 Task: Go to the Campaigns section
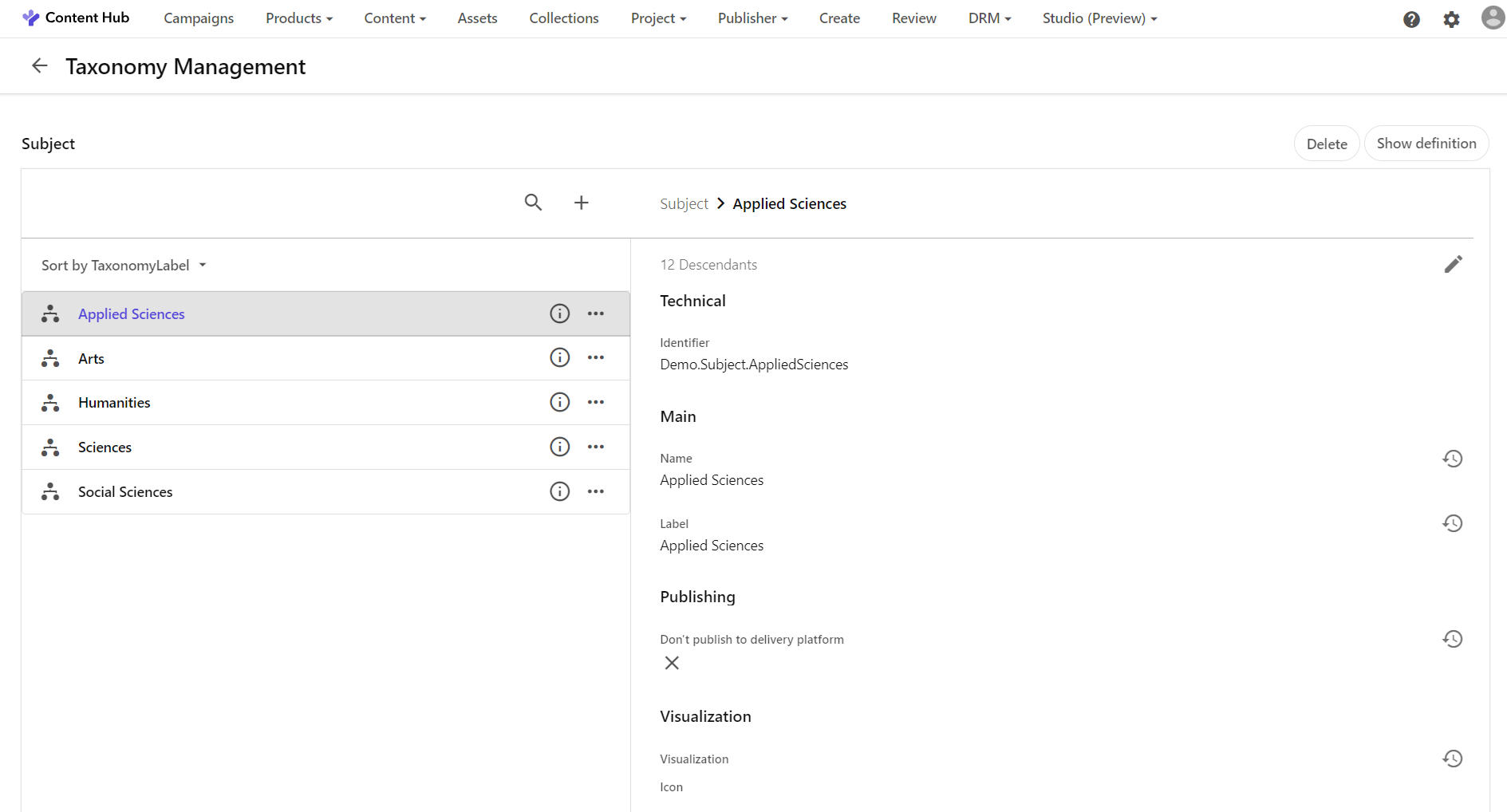click(198, 18)
